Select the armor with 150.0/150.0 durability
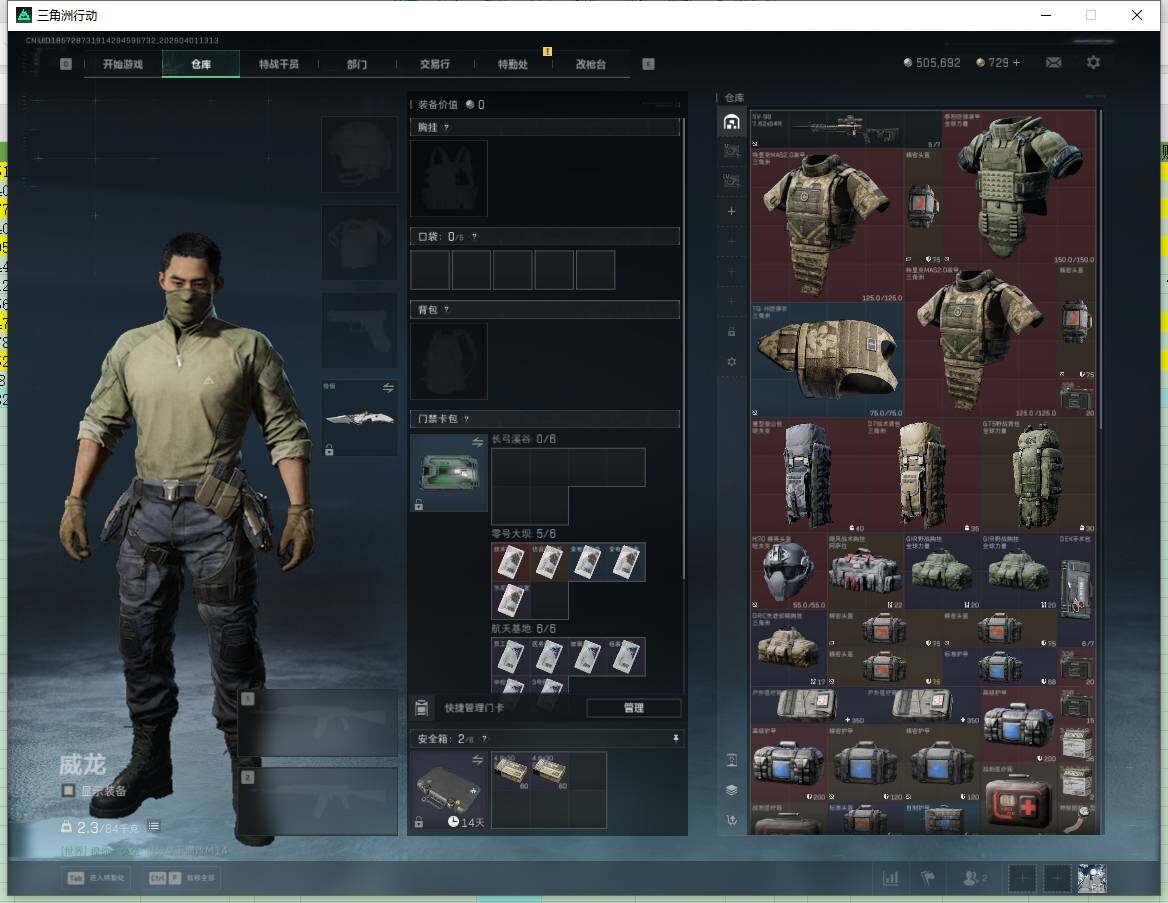 click(1020, 187)
